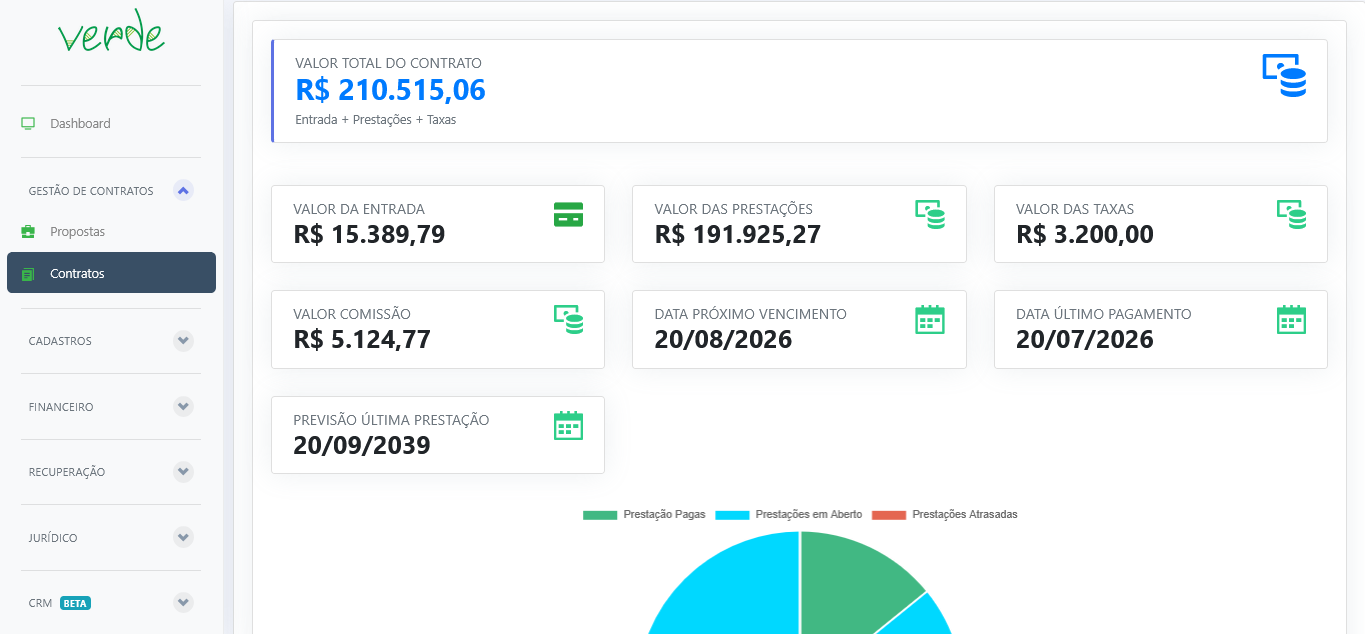
Task: Open the Propostas menu item
Action: coord(111,232)
